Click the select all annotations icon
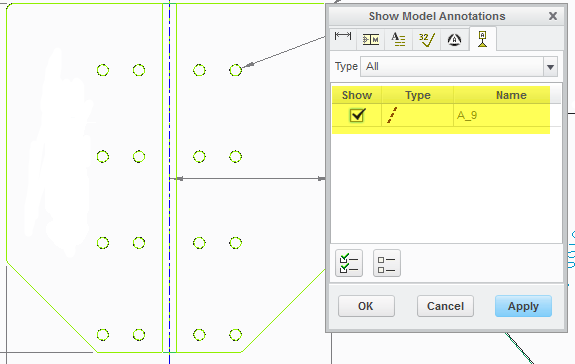The image size is (575, 364). (x=349, y=263)
